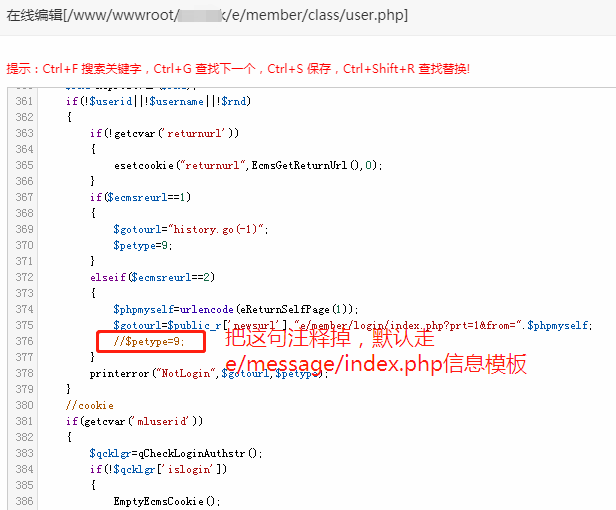Screen dimensions: 616x510
Task: Click the elseif($ecmsreurl==2) line
Action: point(150,277)
